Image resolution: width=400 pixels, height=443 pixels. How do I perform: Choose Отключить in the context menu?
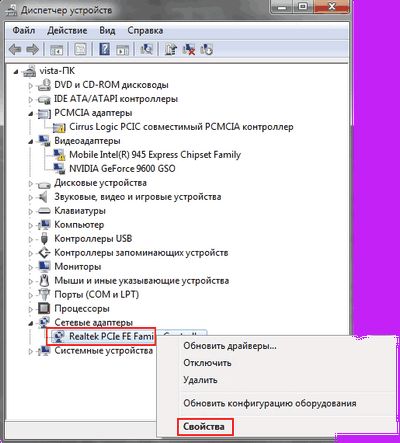pos(207,363)
